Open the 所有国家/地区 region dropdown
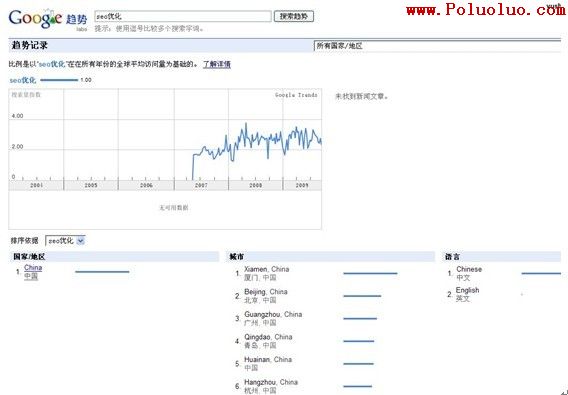Image resolution: width=568 pixels, height=395 pixels. (437, 46)
